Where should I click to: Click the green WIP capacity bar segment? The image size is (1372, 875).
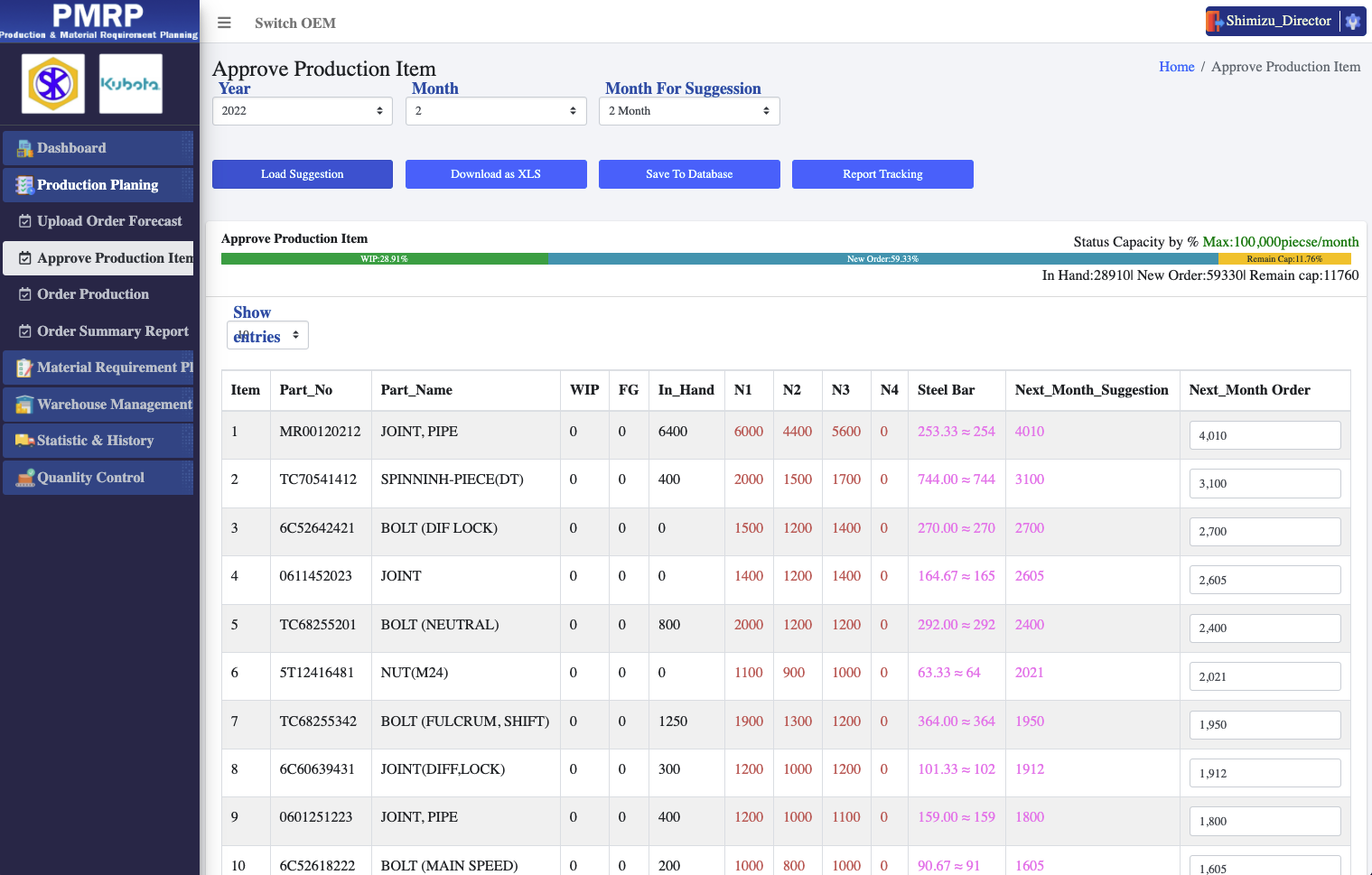pyautogui.click(x=384, y=259)
